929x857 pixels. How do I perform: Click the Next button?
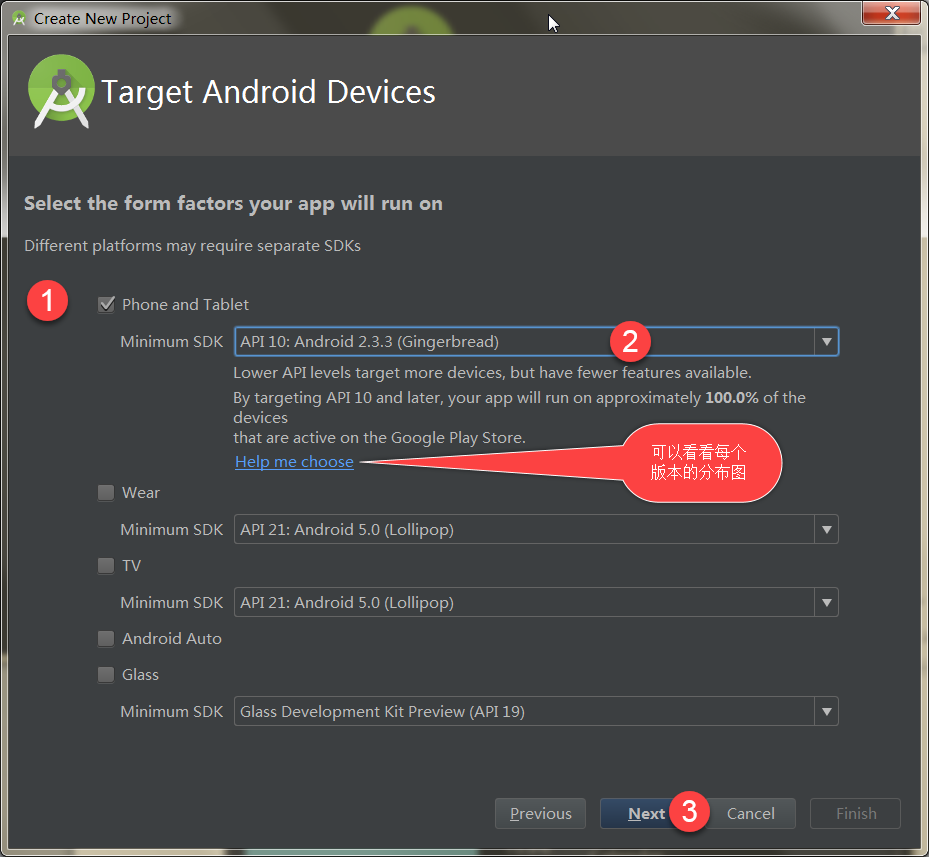click(646, 813)
